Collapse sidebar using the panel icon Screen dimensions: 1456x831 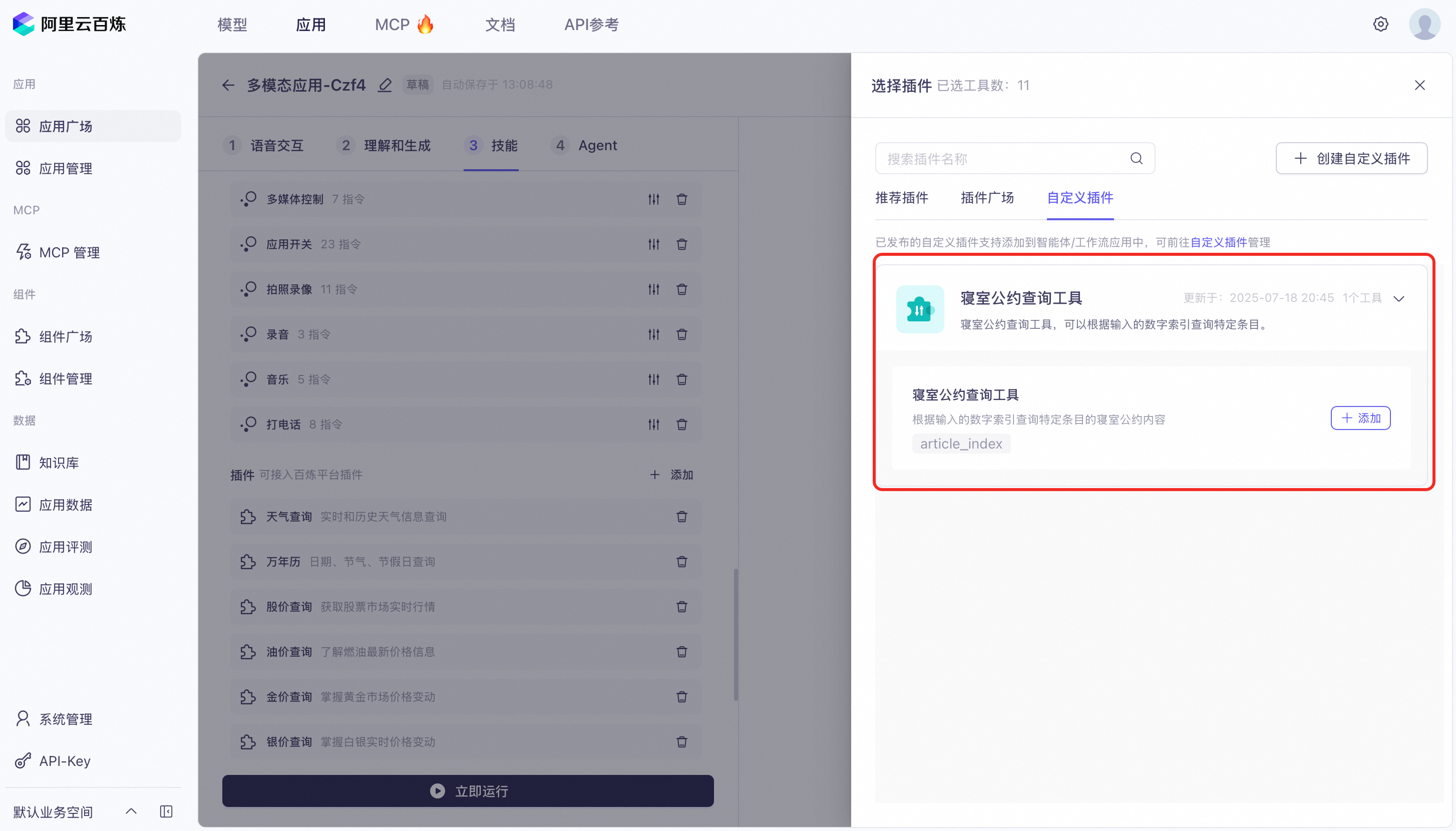(x=166, y=811)
